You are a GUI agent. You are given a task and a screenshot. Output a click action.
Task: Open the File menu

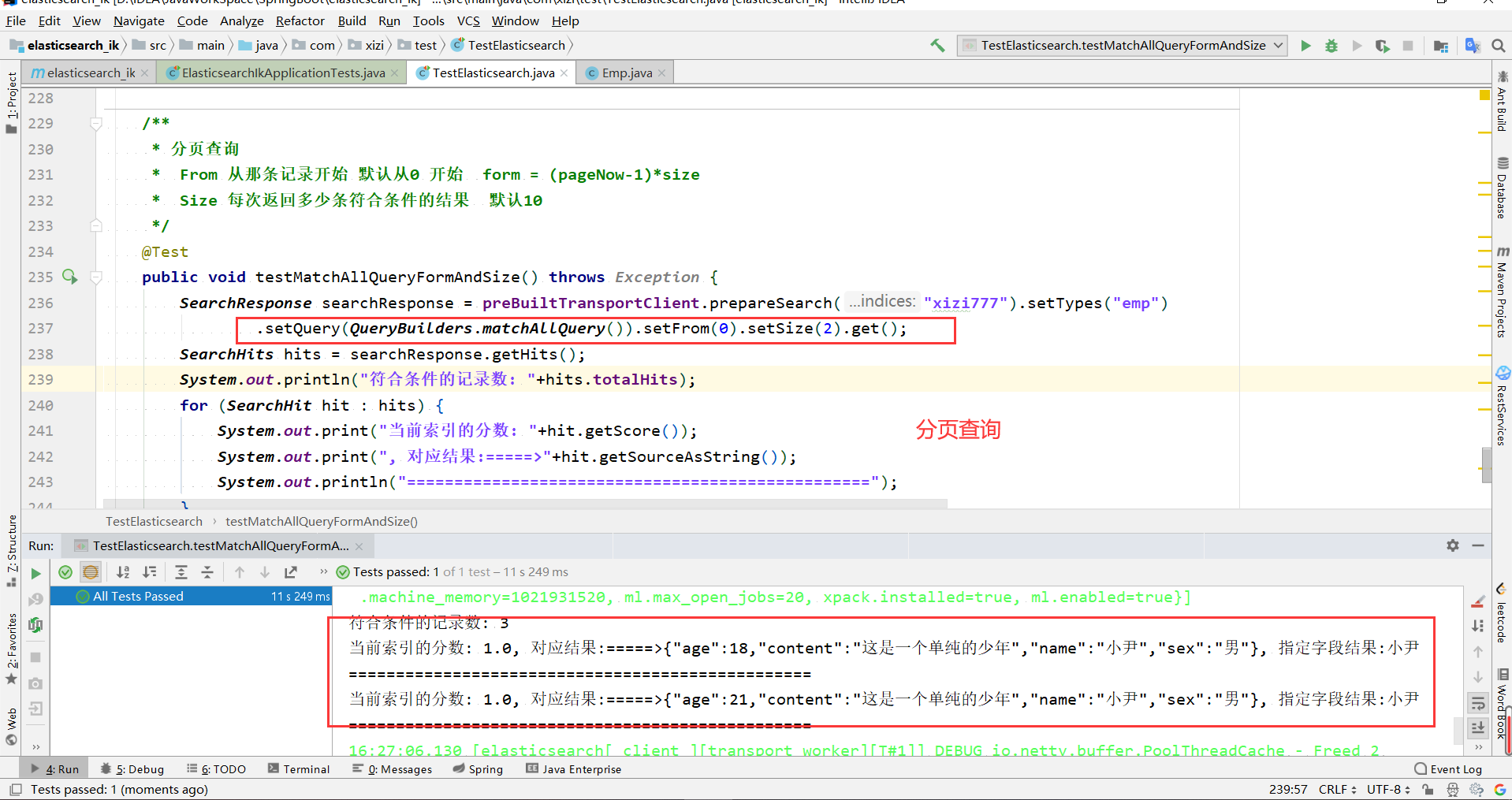tap(16, 20)
